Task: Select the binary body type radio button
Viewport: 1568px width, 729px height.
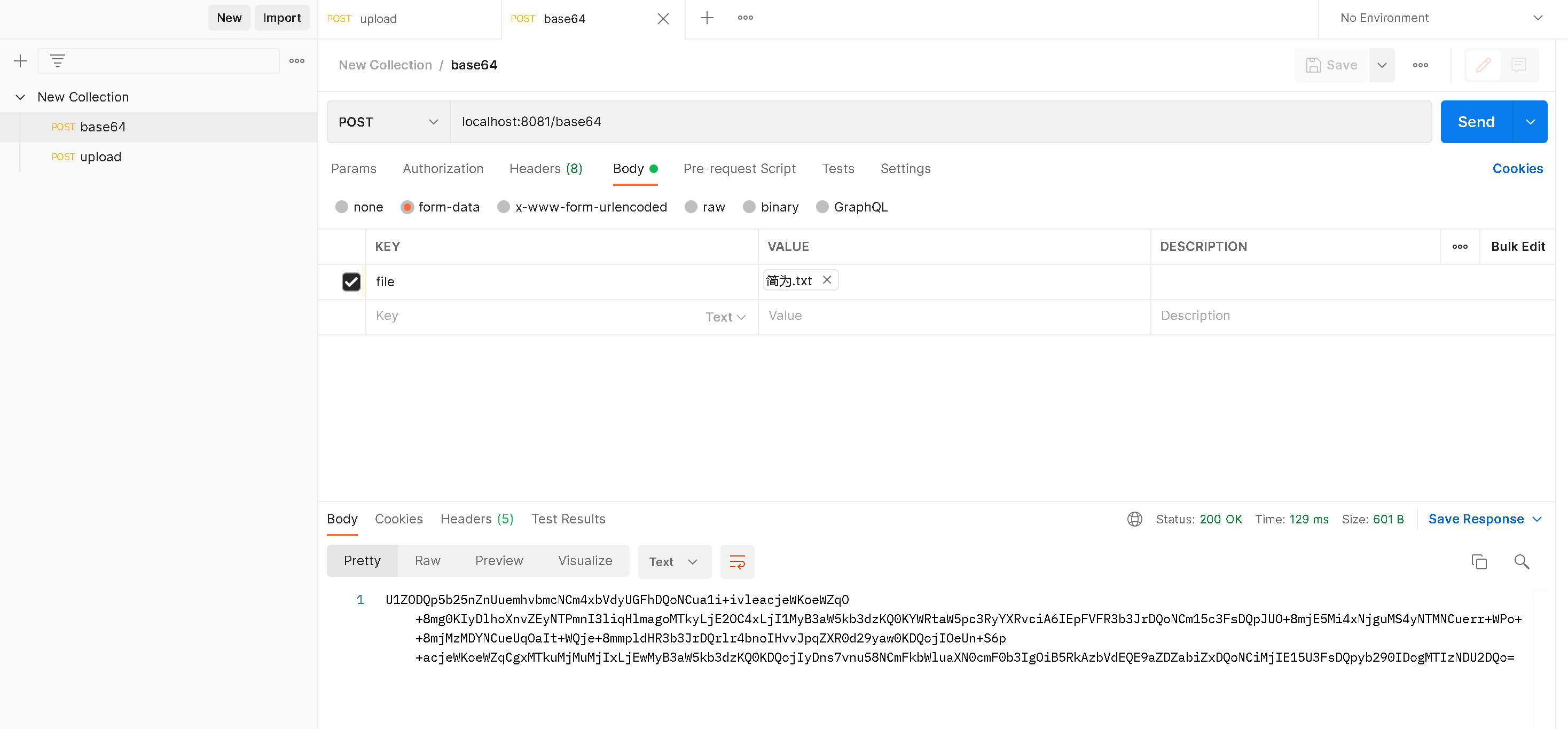Action: 749,207
